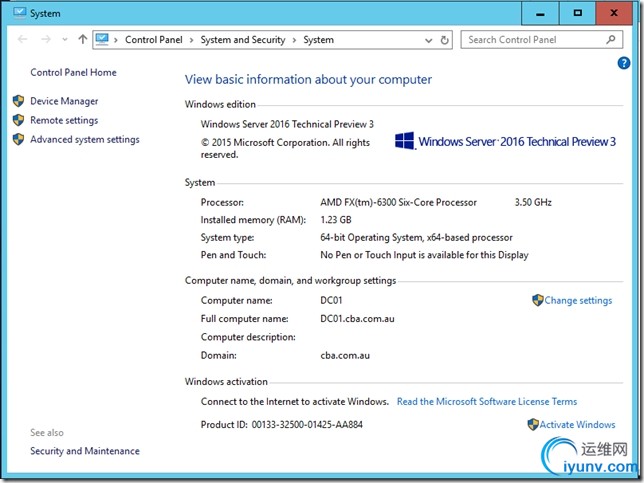The height and width of the screenshot is (483, 644).
Task: Expand chevron after System and Security
Action: coord(294,40)
